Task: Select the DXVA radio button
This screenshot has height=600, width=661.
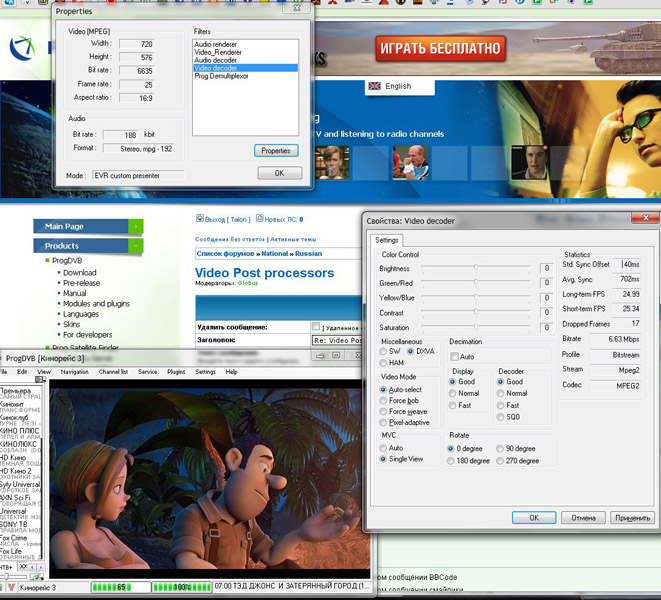Action: (411, 351)
